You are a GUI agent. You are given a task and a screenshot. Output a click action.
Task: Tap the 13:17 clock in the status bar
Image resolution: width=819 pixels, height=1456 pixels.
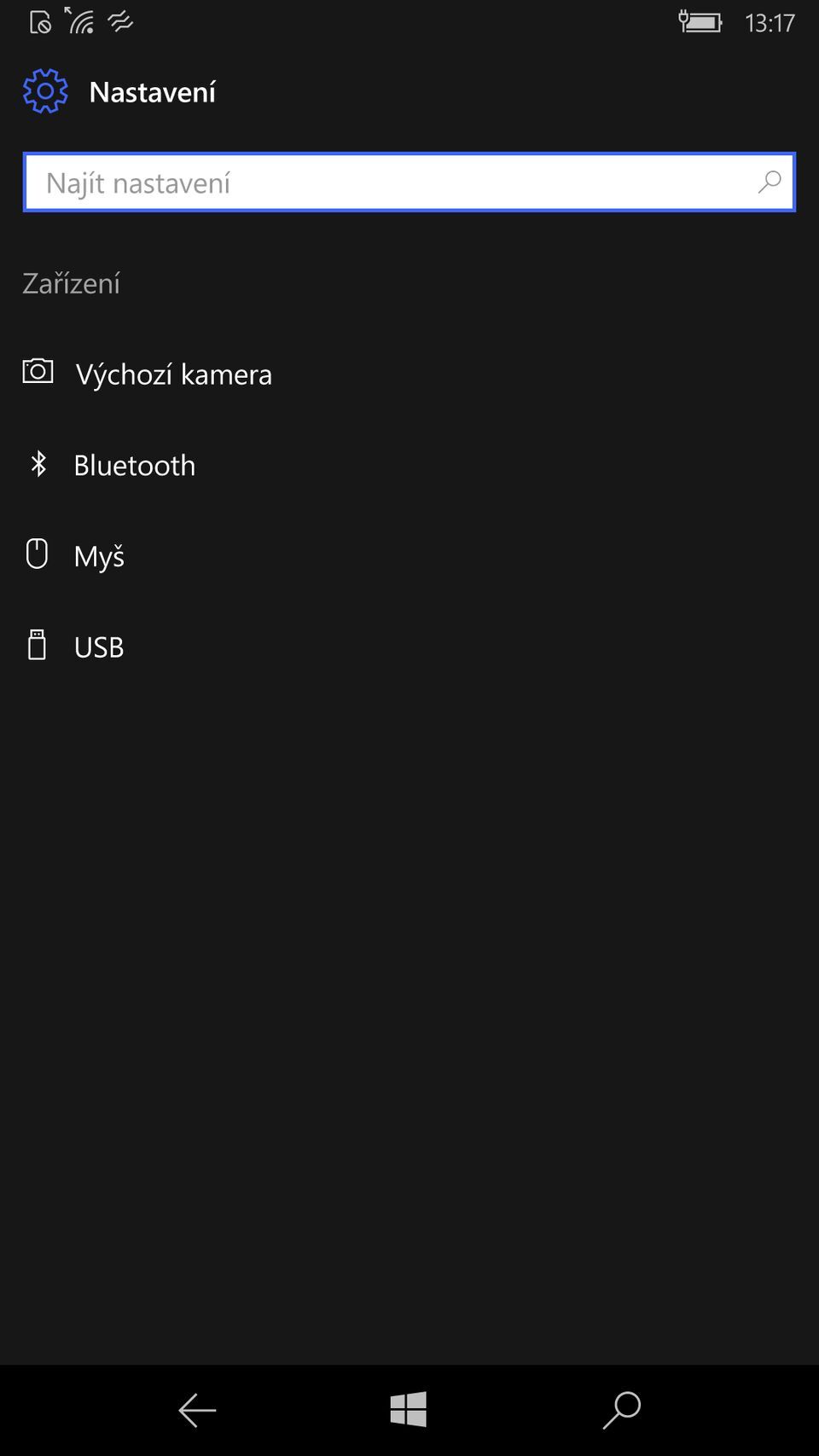[x=770, y=23]
